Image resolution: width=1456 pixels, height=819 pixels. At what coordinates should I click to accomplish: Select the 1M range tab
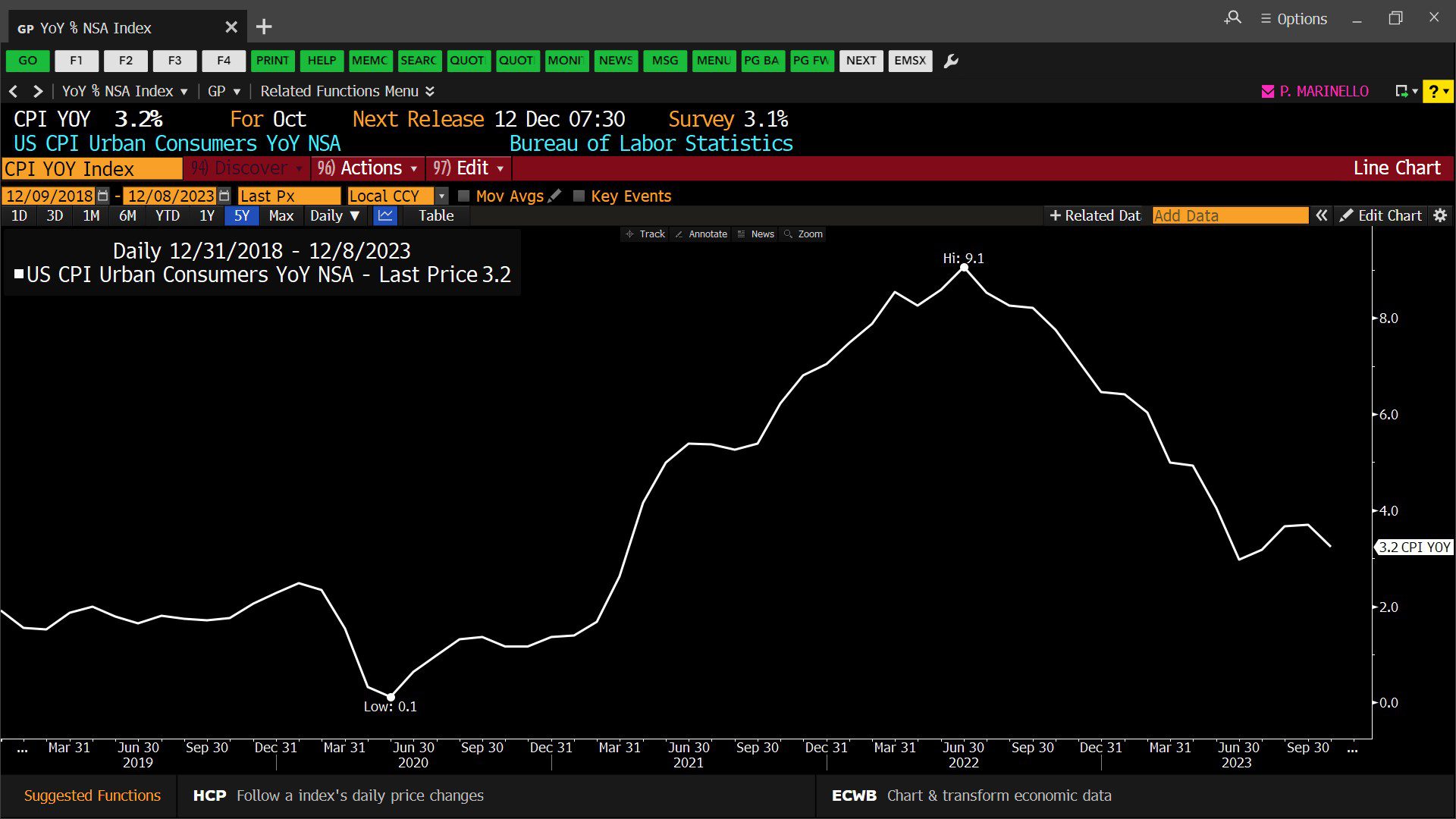[91, 215]
